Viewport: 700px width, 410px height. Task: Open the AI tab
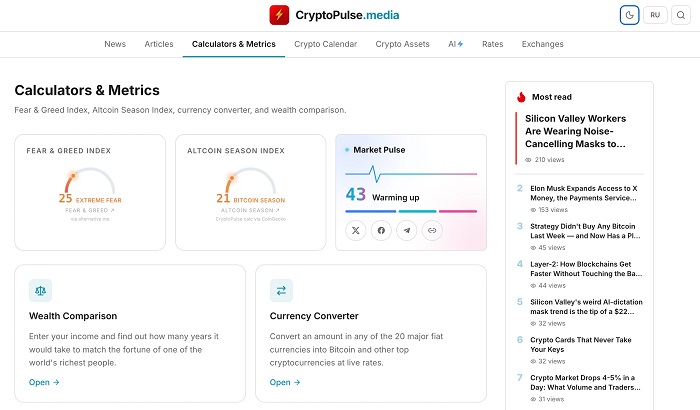(456, 44)
